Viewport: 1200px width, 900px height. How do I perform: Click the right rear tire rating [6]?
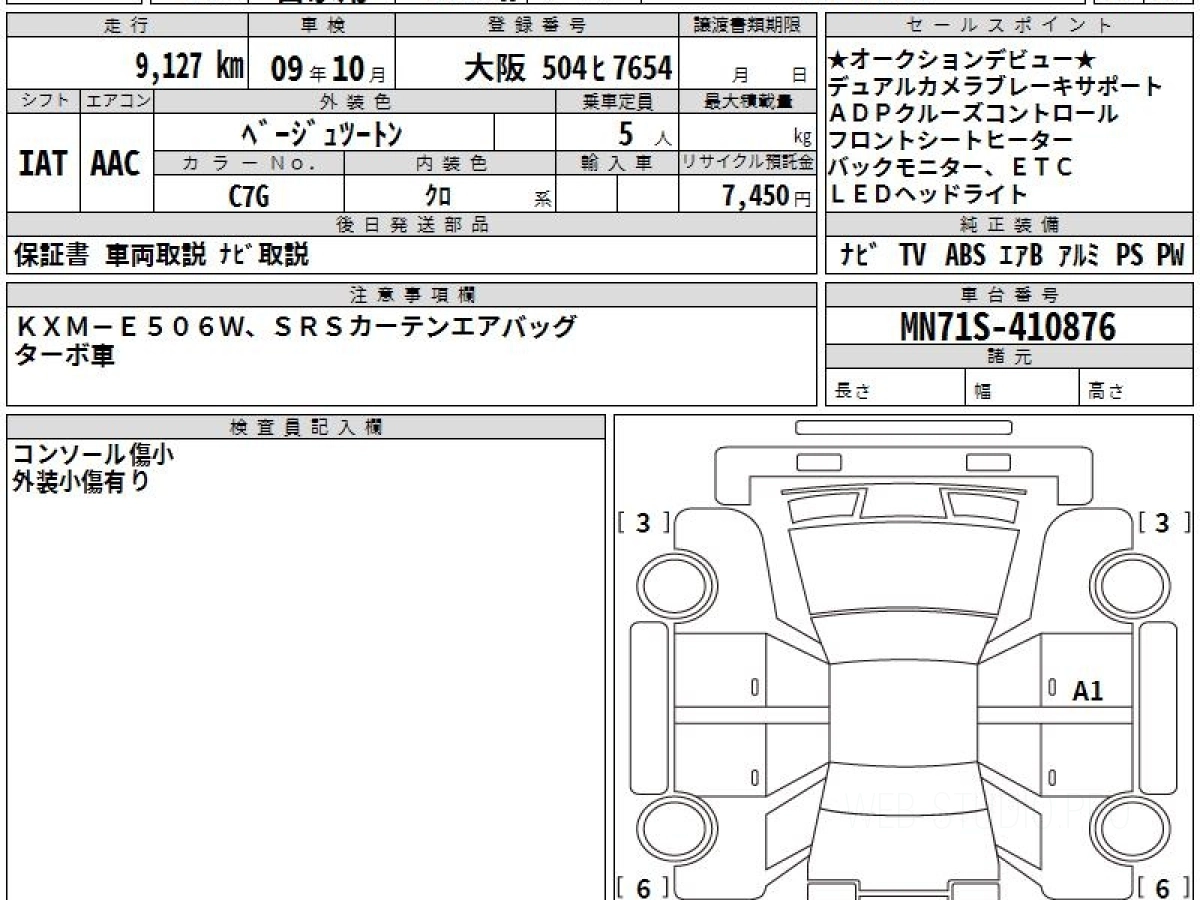coord(1164,888)
